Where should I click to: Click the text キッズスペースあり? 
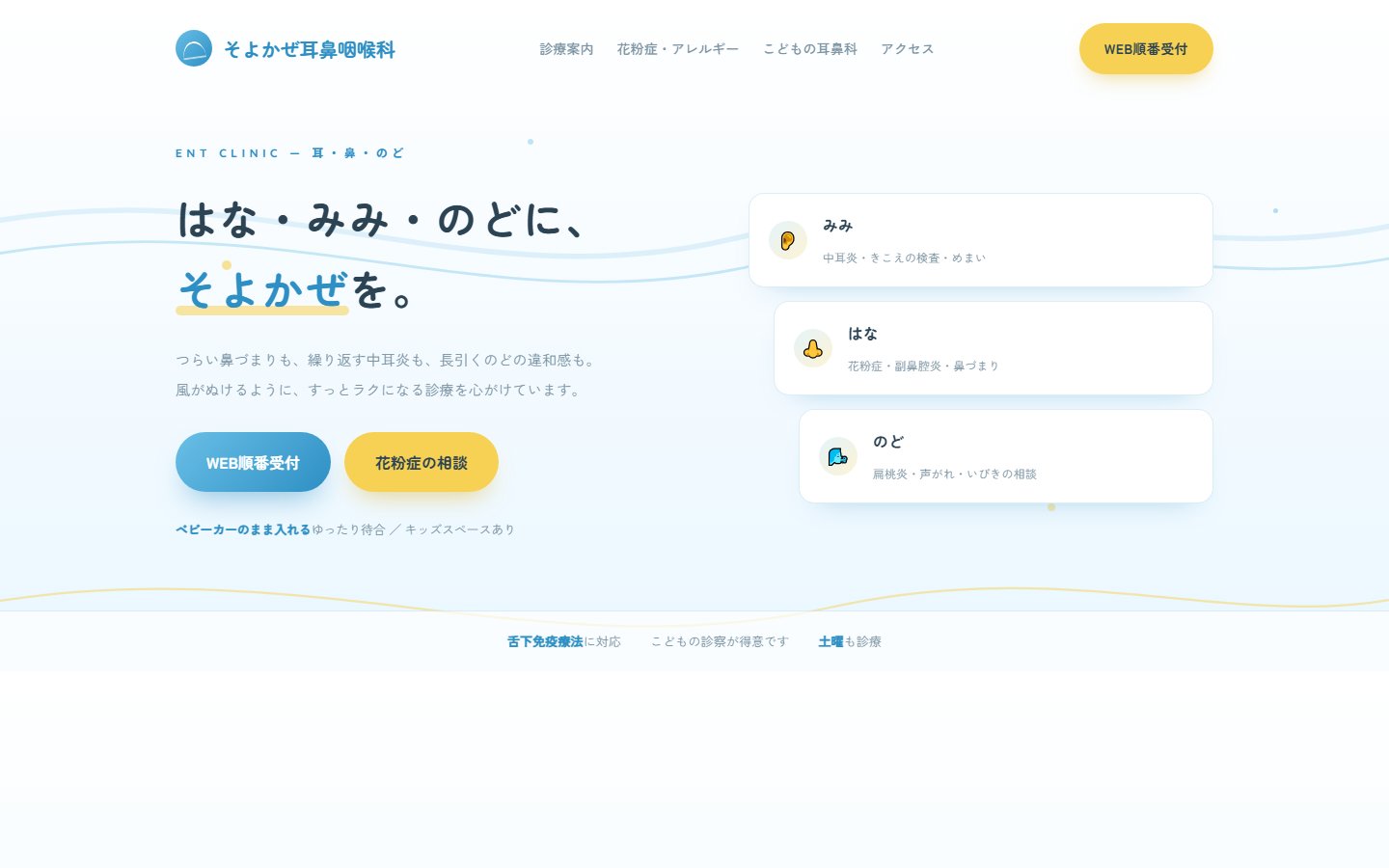pos(460,529)
